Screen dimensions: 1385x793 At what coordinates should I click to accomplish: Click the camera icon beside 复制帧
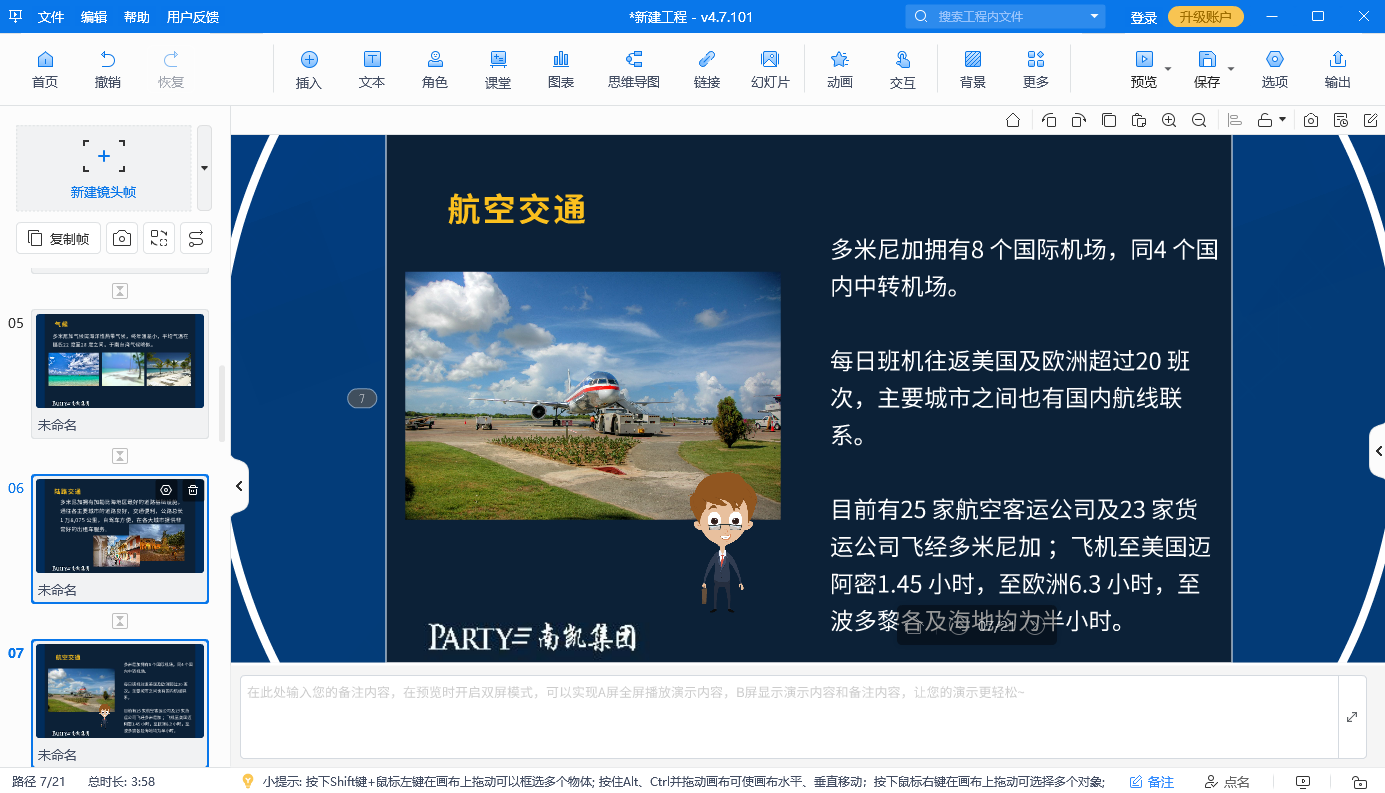click(122, 238)
